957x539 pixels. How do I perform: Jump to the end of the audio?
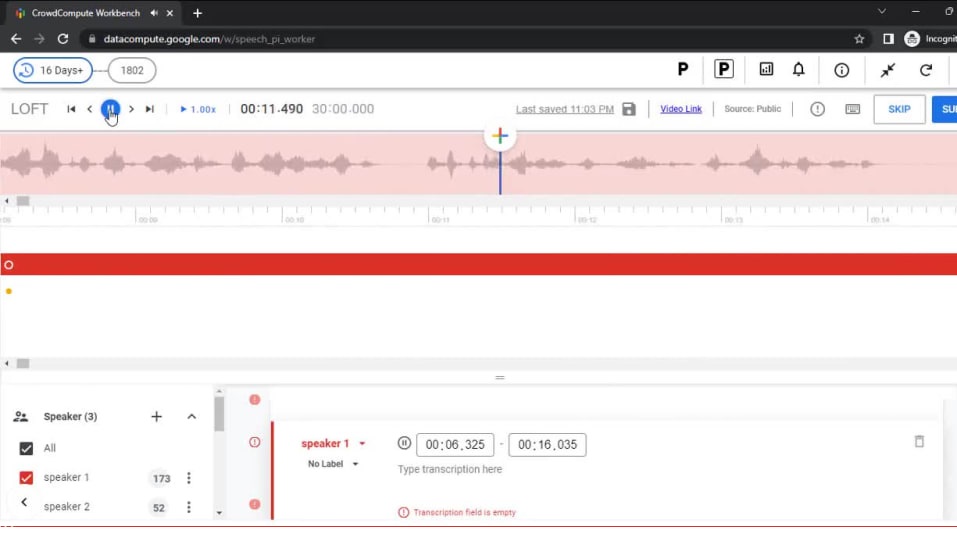point(150,109)
